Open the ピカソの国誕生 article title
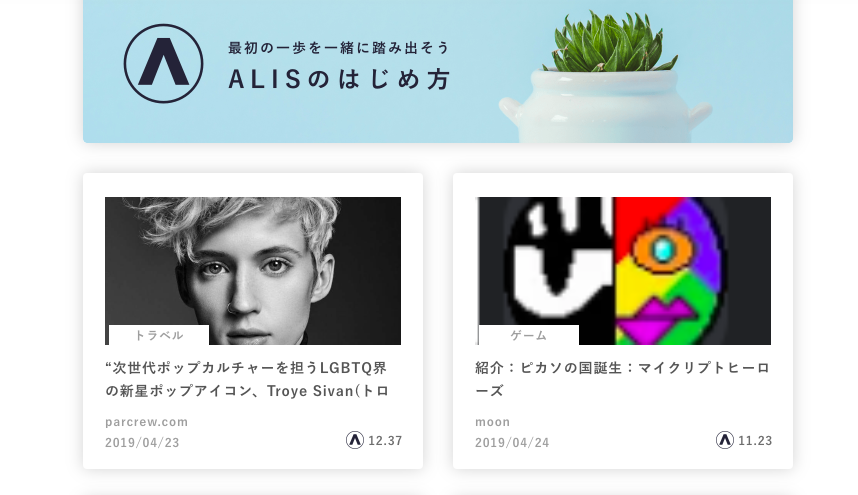This screenshot has height=495, width=858. [x=623, y=379]
